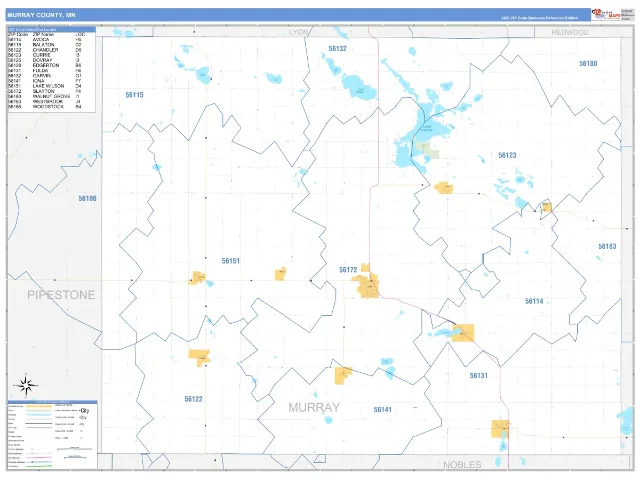Viewport: 640px width, 480px height.
Task: Click the MURRAY county name label
Action: (x=314, y=407)
